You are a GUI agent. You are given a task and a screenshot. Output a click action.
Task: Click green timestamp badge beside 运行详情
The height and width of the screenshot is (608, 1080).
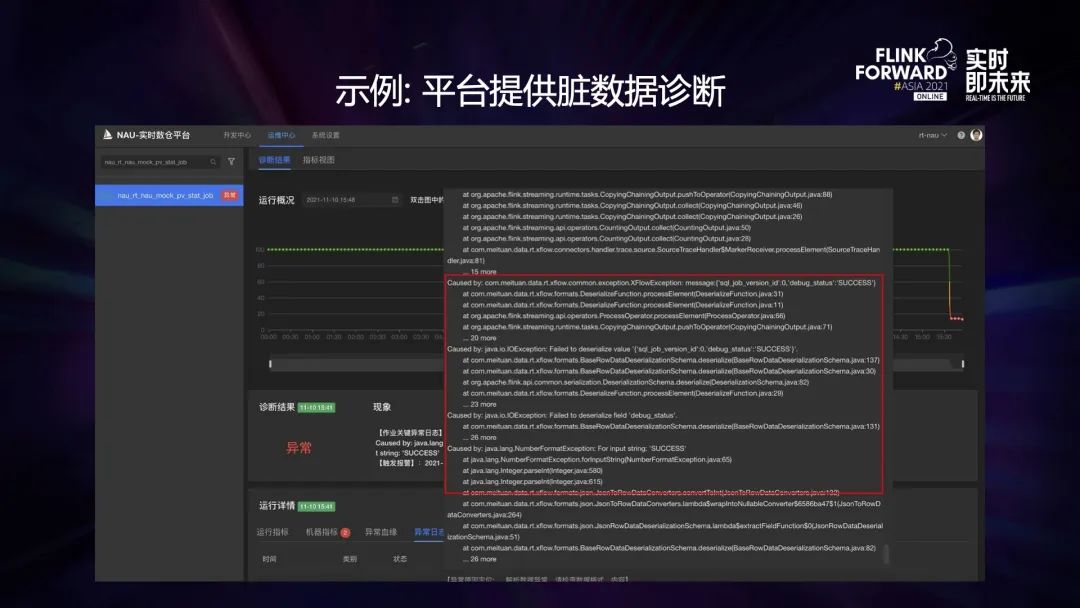317,506
